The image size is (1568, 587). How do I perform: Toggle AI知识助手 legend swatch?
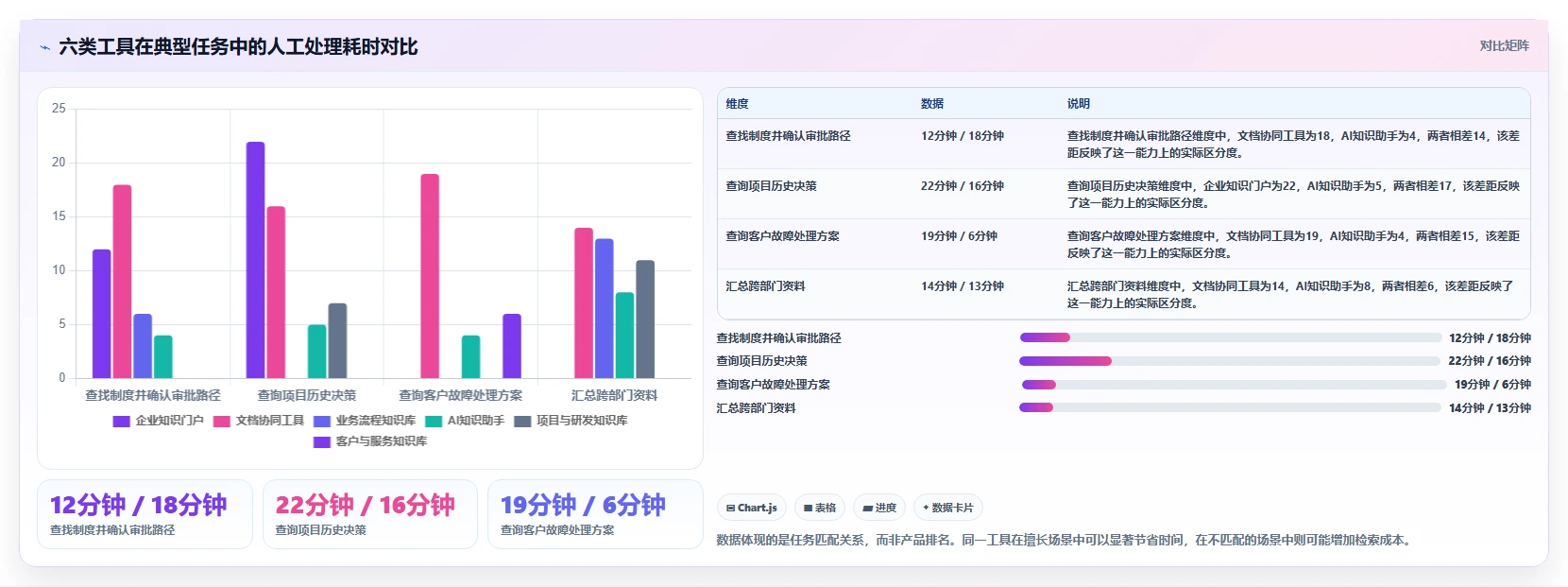(434, 422)
